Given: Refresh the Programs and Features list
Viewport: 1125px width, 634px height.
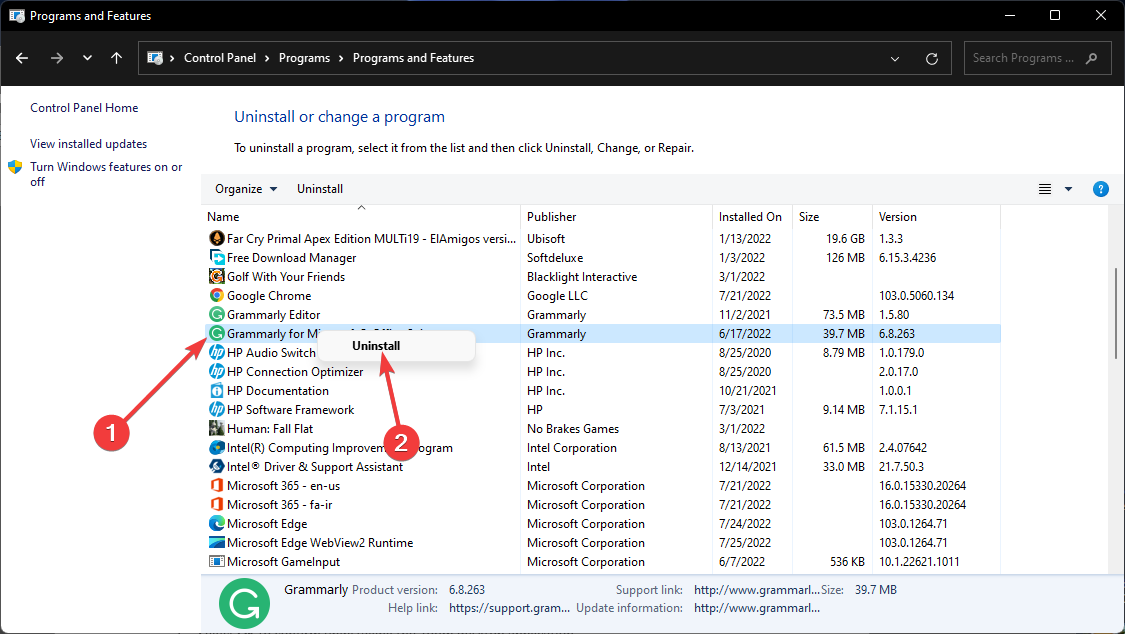Looking at the screenshot, I should coord(931,59).
